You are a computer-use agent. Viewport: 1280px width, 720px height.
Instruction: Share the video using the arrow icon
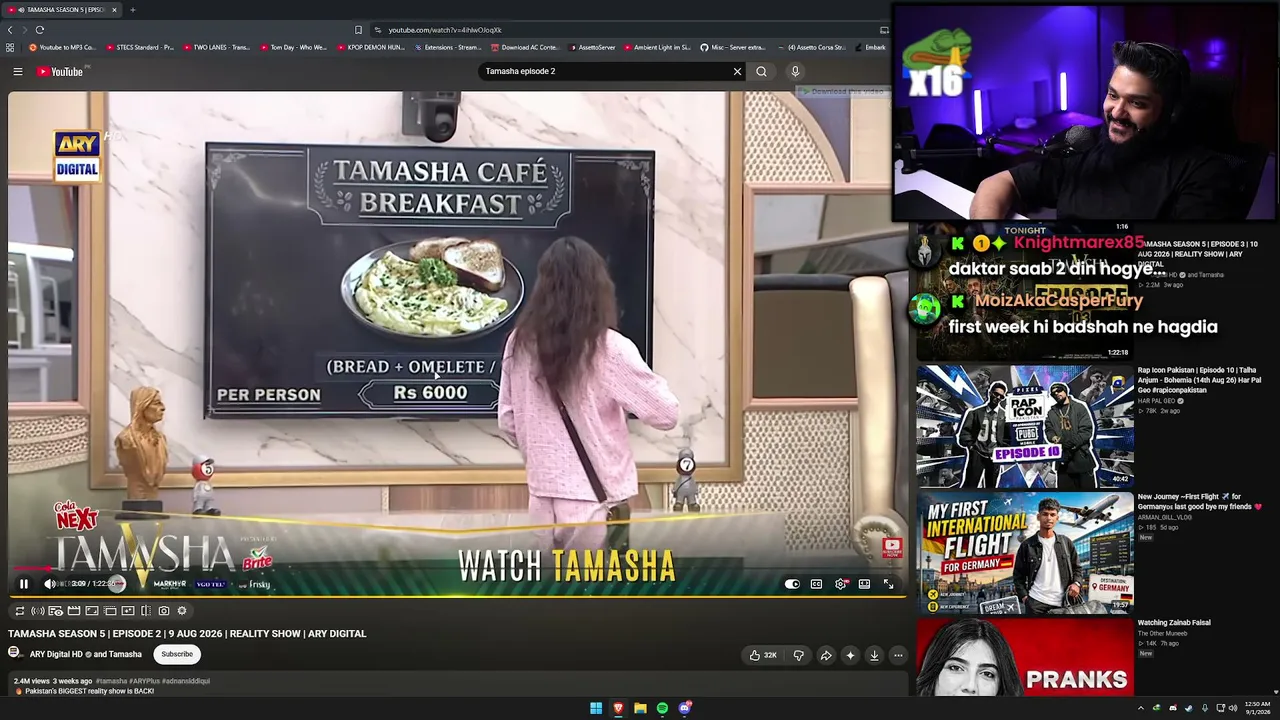tap(826, 655)
